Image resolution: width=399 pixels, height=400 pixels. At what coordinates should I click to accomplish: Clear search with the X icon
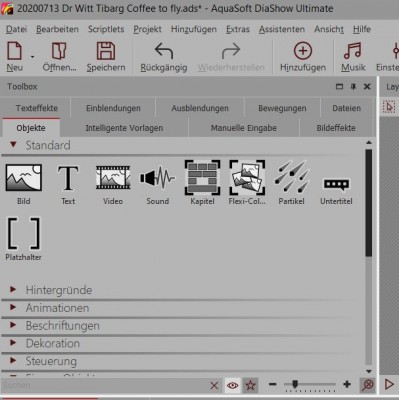214,386
